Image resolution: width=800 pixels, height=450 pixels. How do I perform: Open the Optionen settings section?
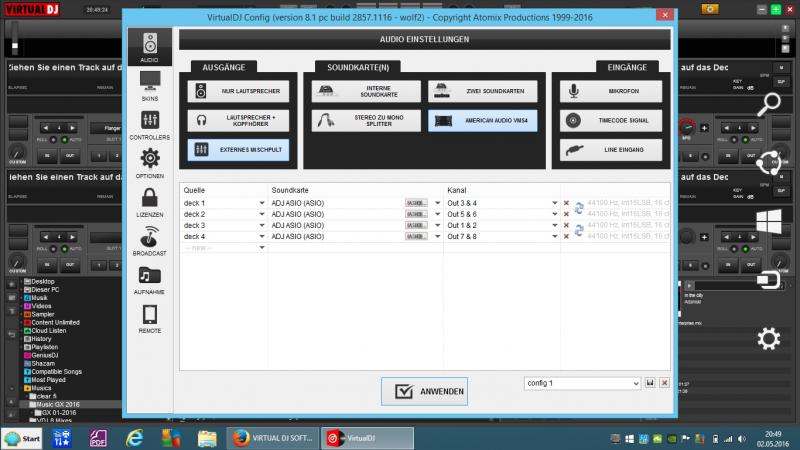point(149,163)
